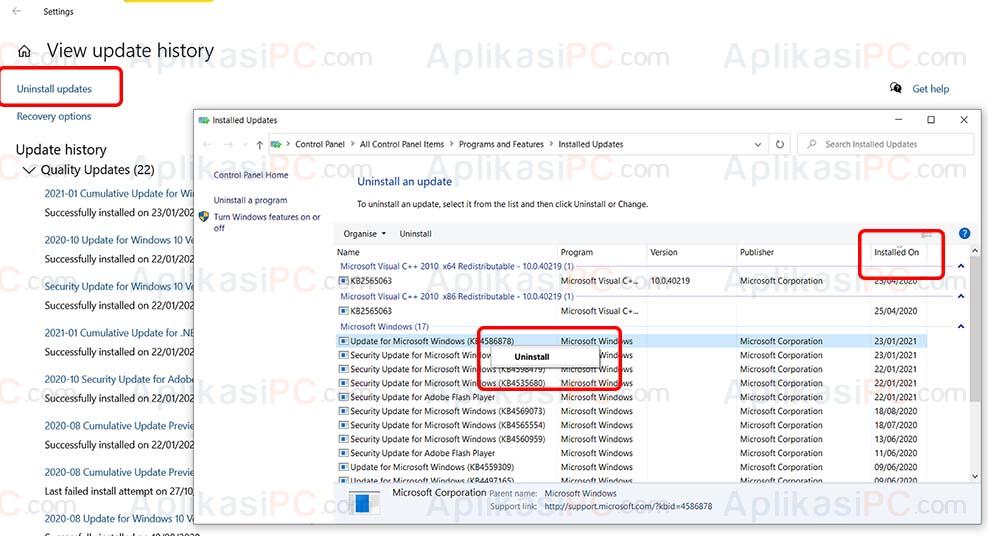
Task: Click the shield icon beside Windows features
Action: tap(204, 217)
